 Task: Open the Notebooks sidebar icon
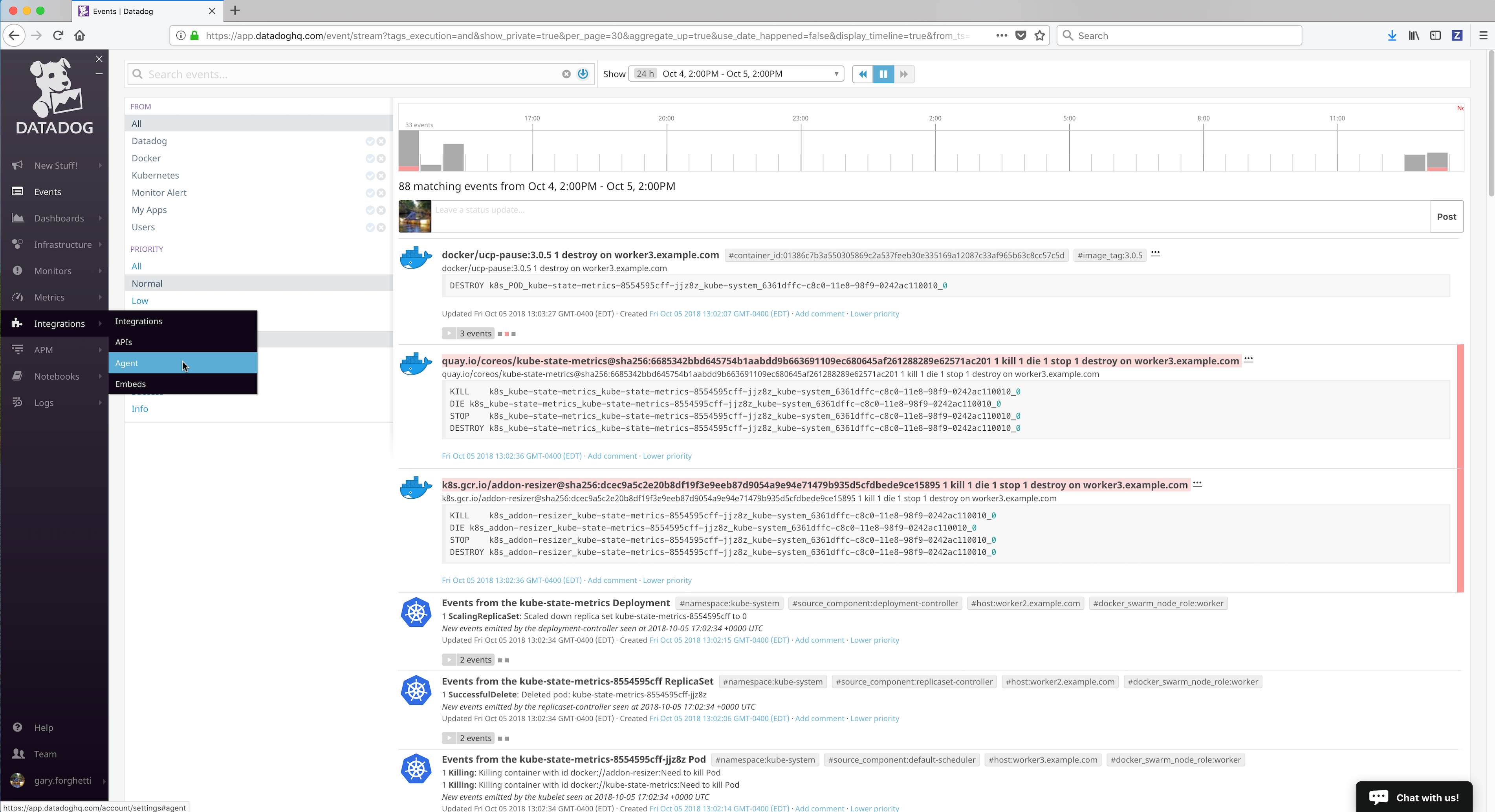point(18,376)
